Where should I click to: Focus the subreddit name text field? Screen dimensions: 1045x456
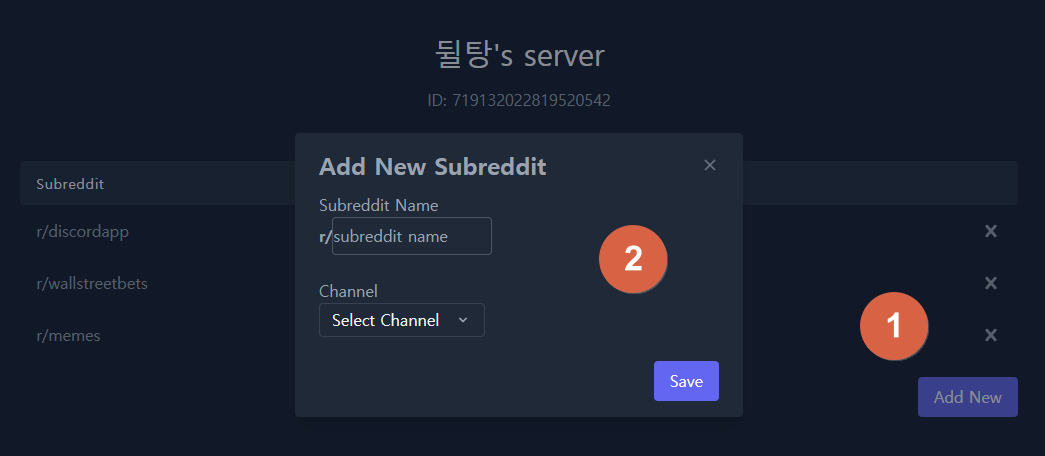pos(412,236)
